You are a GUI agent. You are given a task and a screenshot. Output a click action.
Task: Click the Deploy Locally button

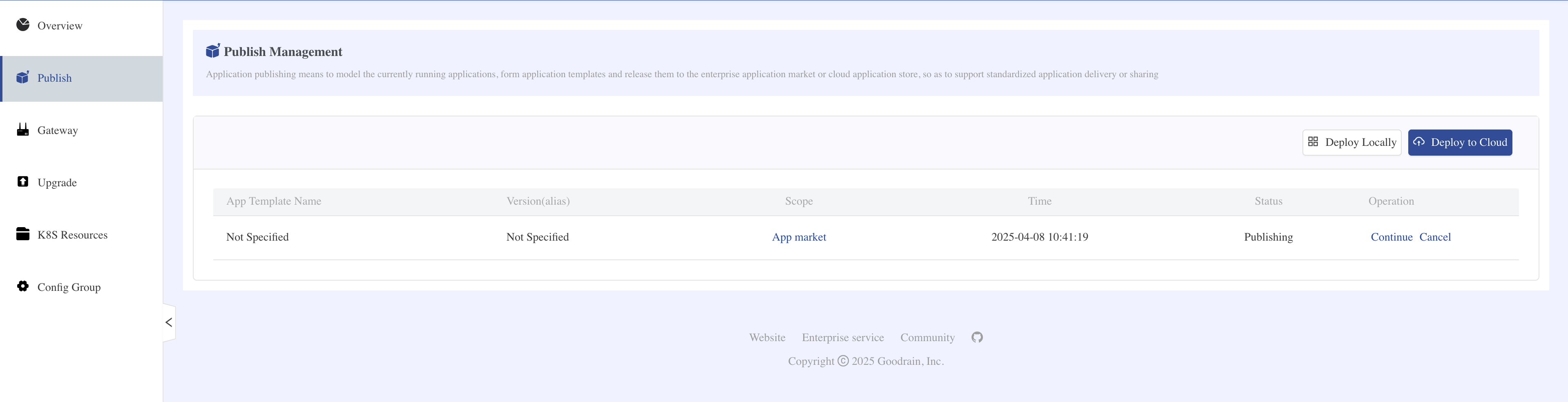1352,143
